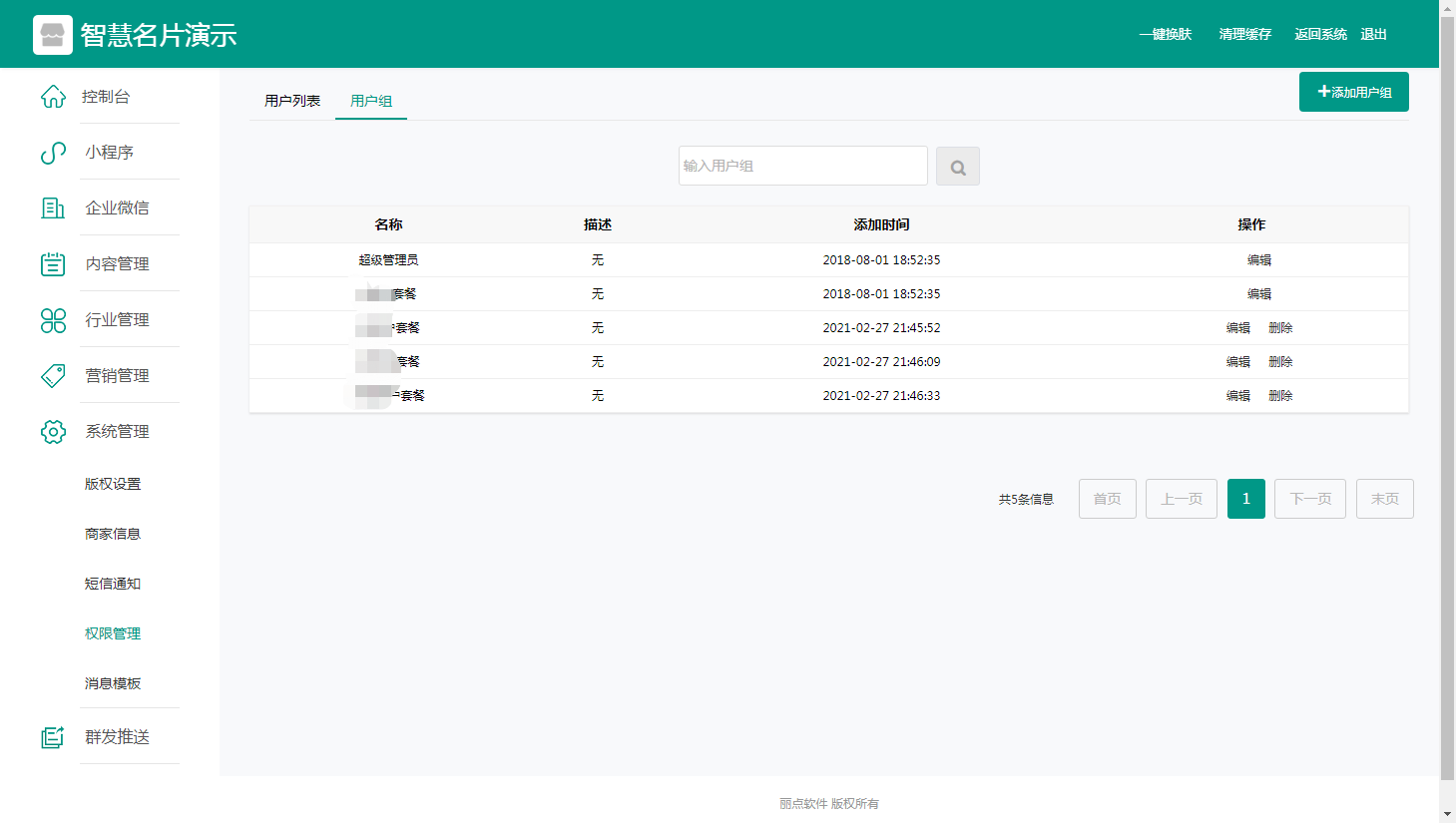
Task: Expand the 营销管理 sidebar section
Action: [118, 375]
